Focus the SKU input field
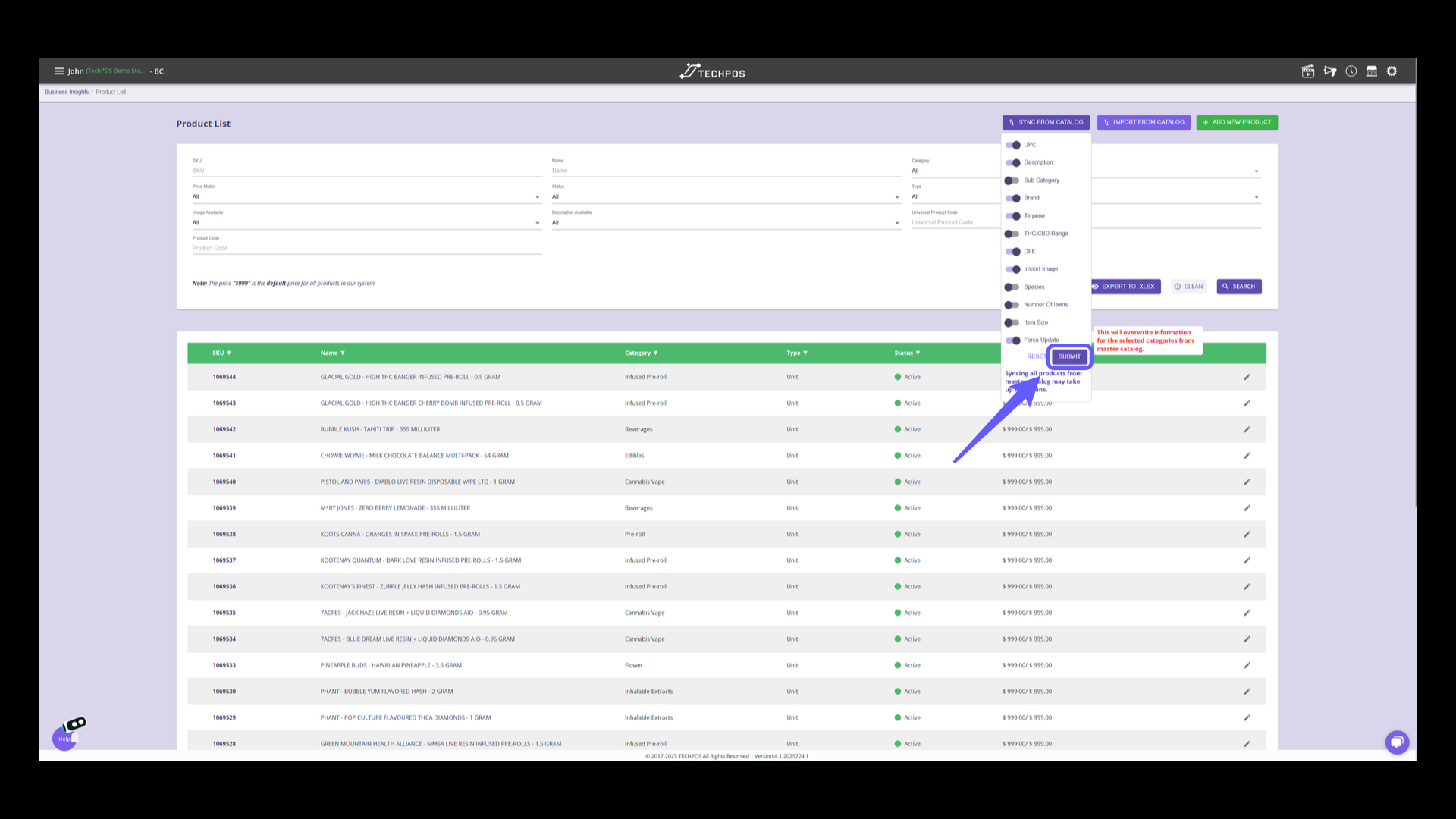The image size is (1456, 819). tap(367, 171)
